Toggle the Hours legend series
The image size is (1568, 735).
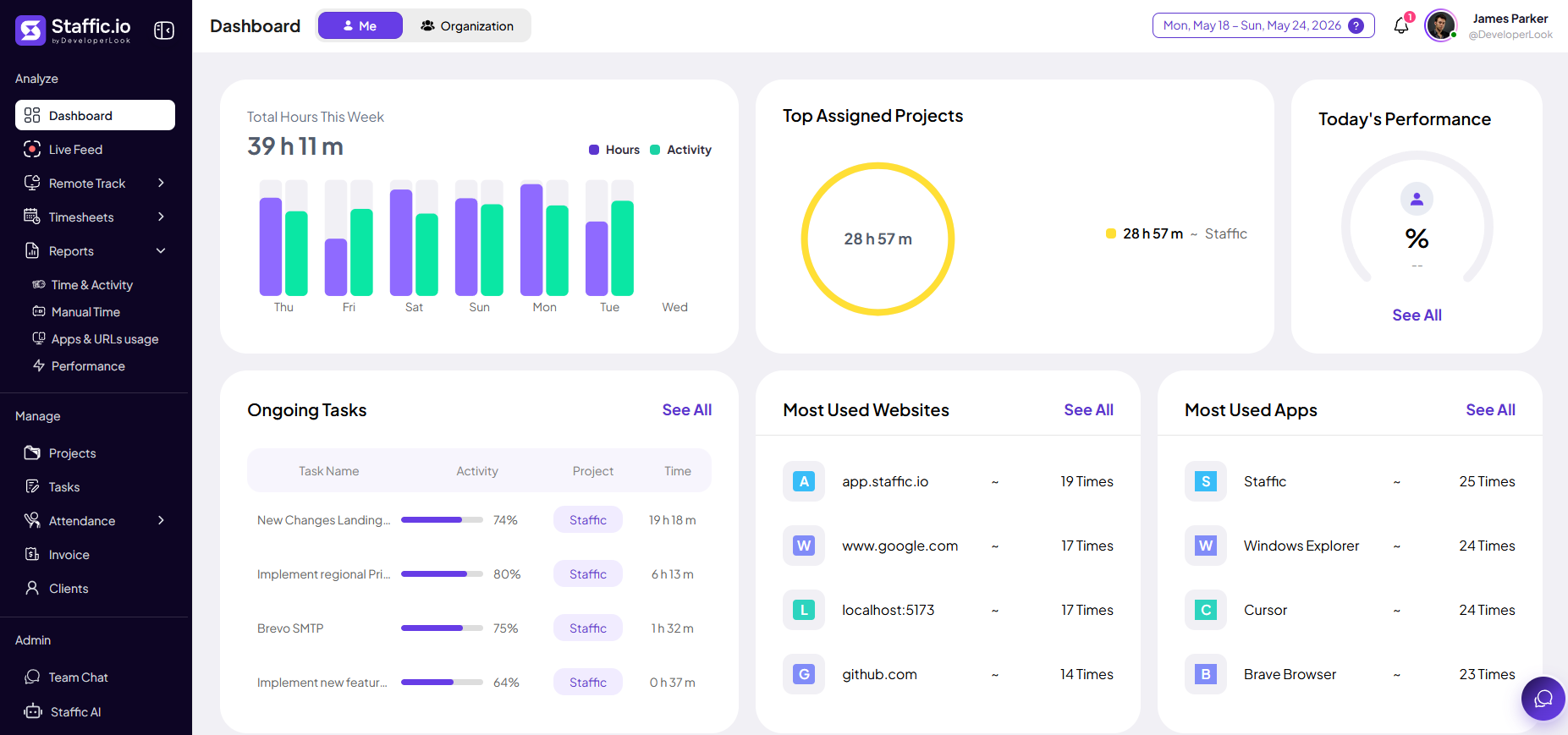pos(614,150)
